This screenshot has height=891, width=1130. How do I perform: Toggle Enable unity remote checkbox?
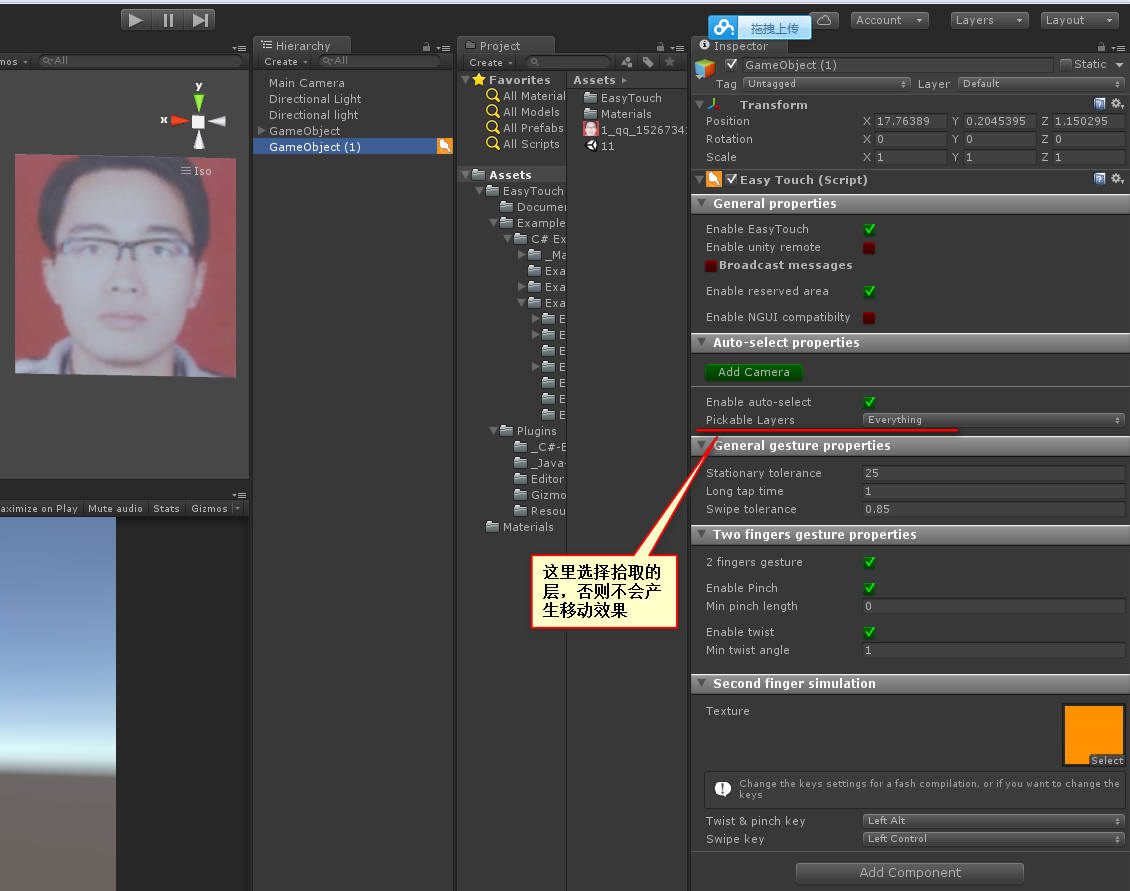click(869, 248)
